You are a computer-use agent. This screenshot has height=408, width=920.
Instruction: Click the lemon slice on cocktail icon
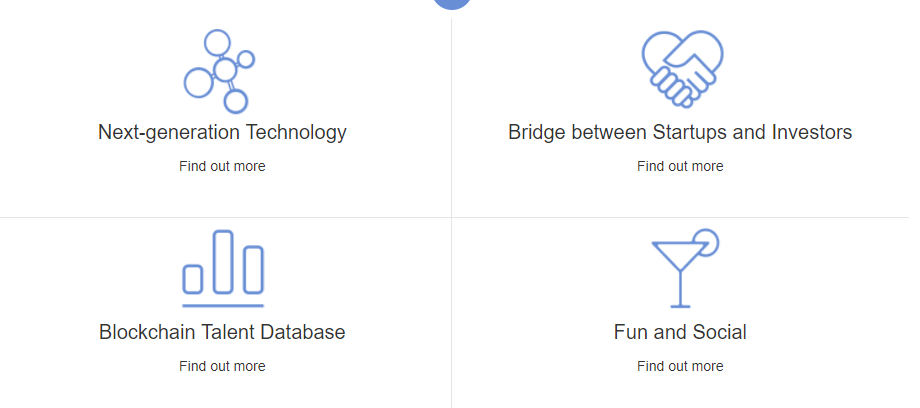[x=706, y=241]
